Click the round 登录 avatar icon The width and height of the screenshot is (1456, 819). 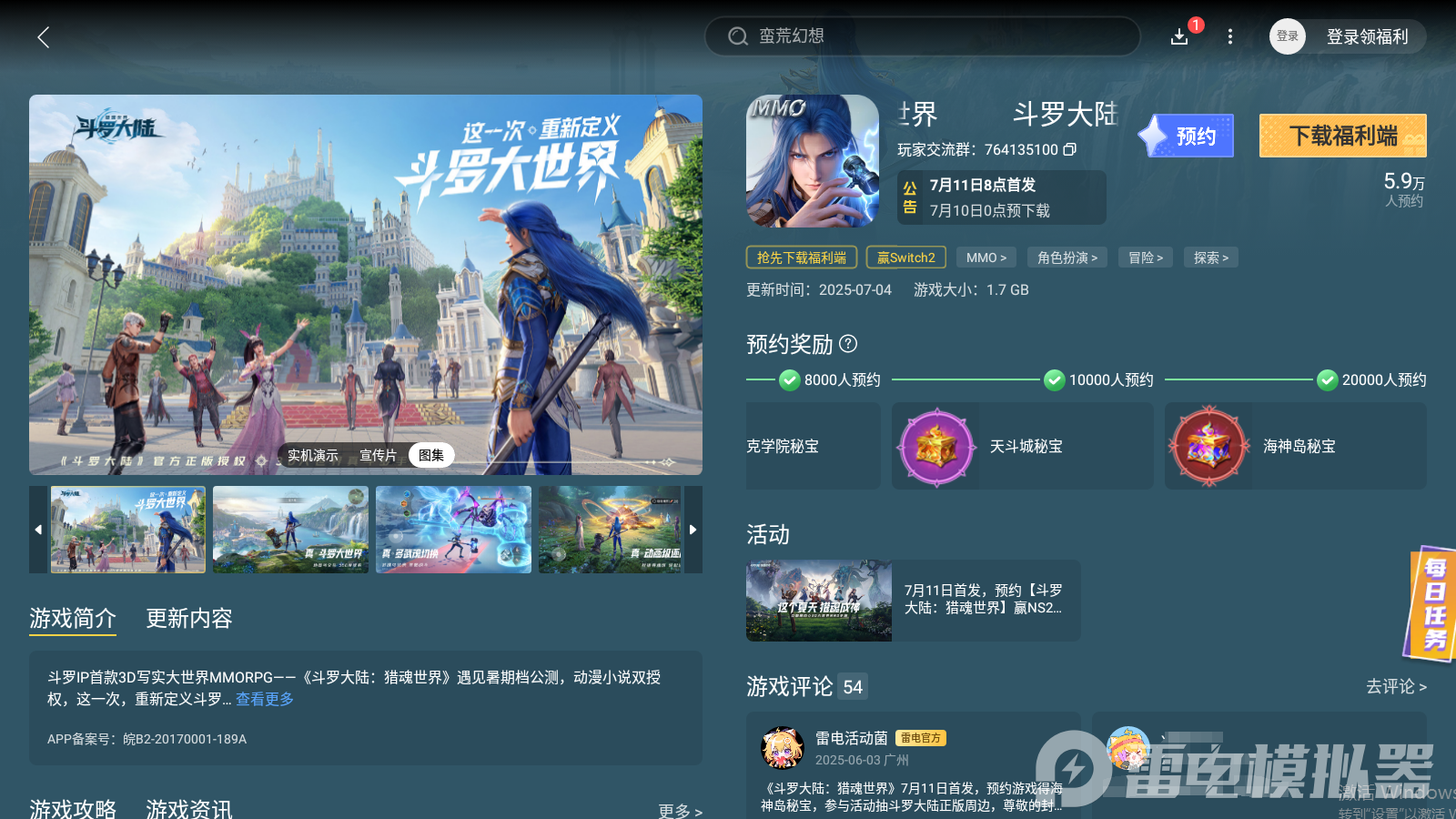tap(1288, 36)
